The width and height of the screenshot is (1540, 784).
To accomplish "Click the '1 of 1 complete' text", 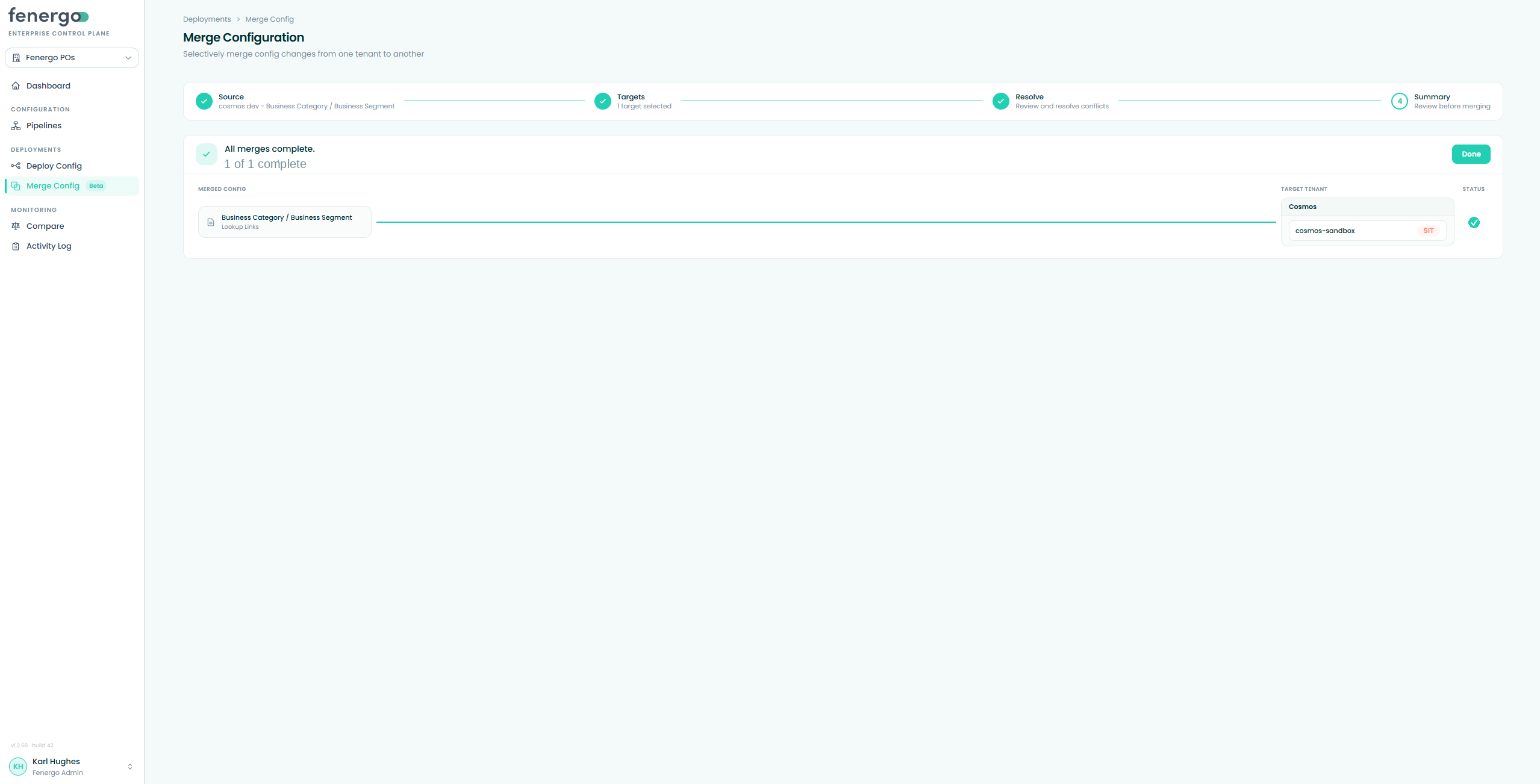I will 265,164.
